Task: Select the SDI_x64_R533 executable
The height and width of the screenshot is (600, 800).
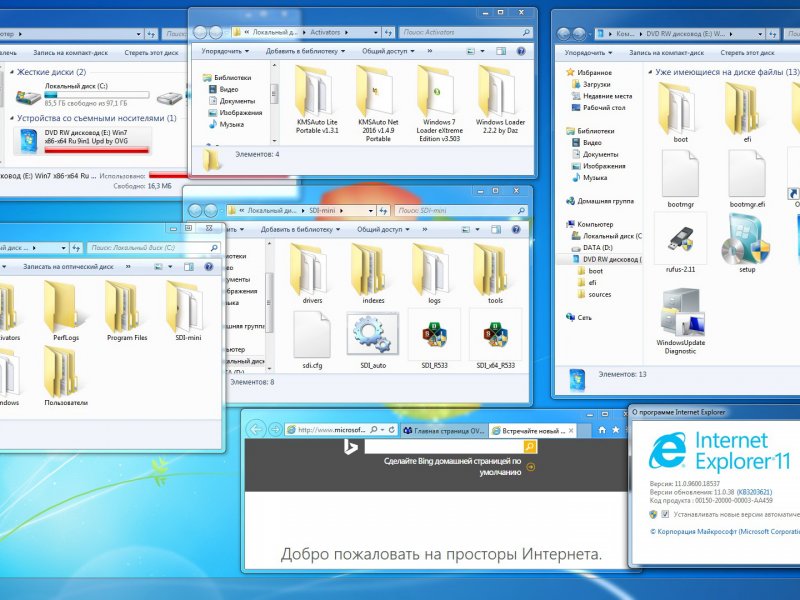Action: tap(495, 340)
